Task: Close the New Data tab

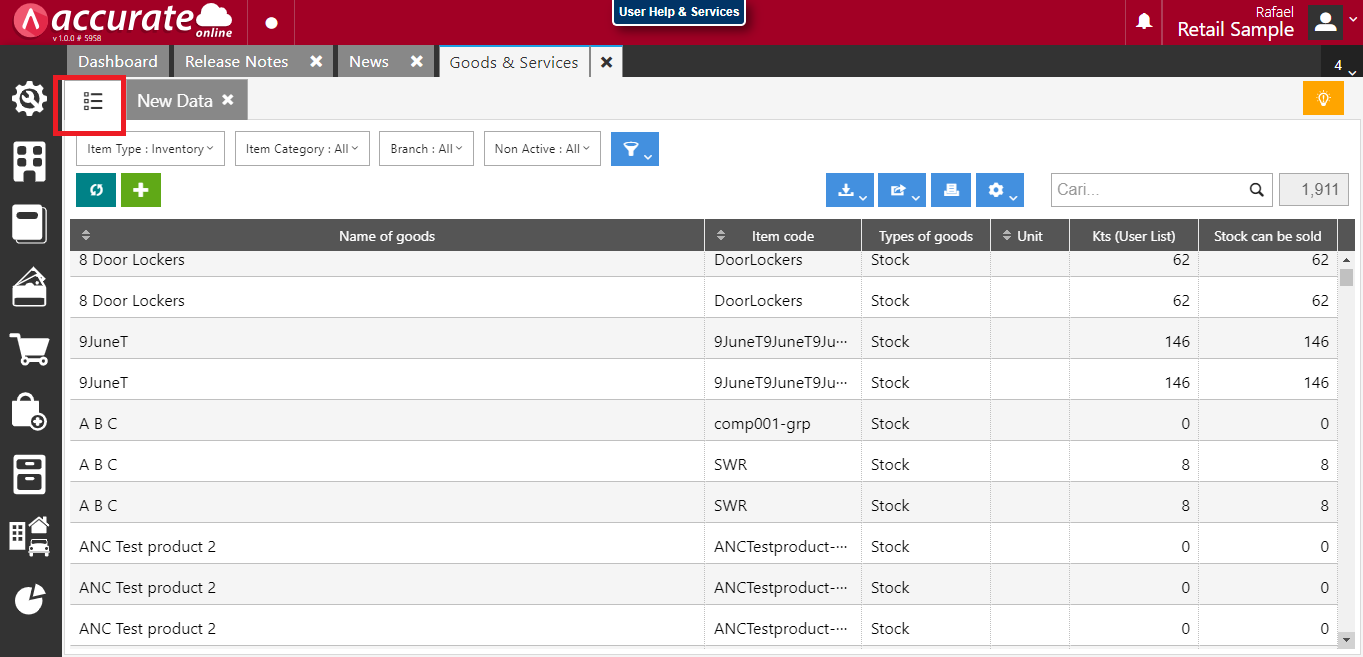Action: 228,100
